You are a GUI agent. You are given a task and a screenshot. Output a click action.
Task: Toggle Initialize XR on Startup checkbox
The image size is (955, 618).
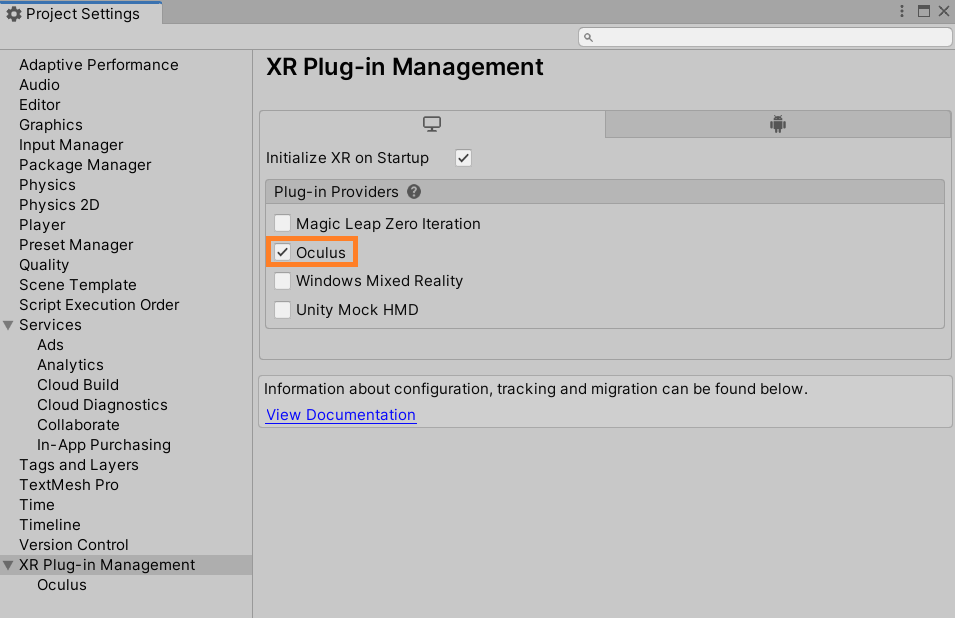[x=463, y=158]
